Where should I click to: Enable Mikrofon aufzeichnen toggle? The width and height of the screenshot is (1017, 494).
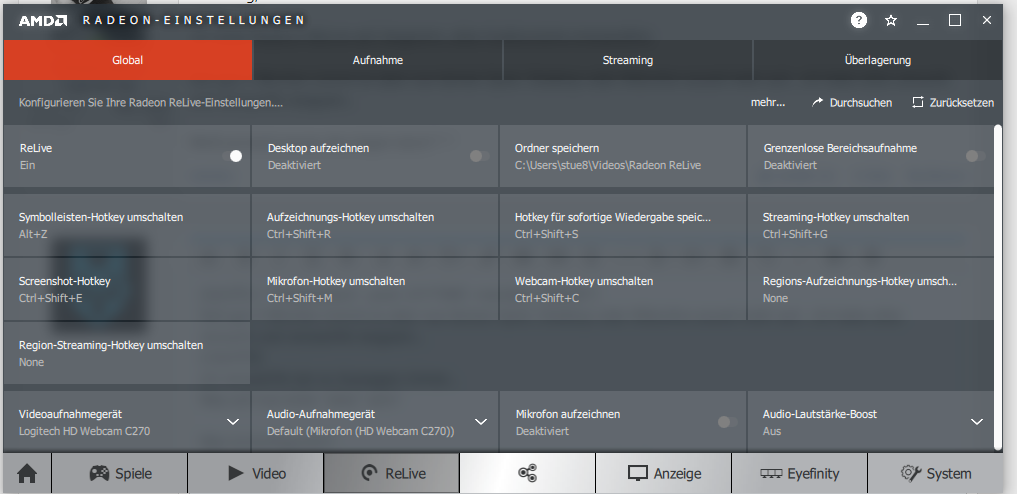tap(728, 422)
